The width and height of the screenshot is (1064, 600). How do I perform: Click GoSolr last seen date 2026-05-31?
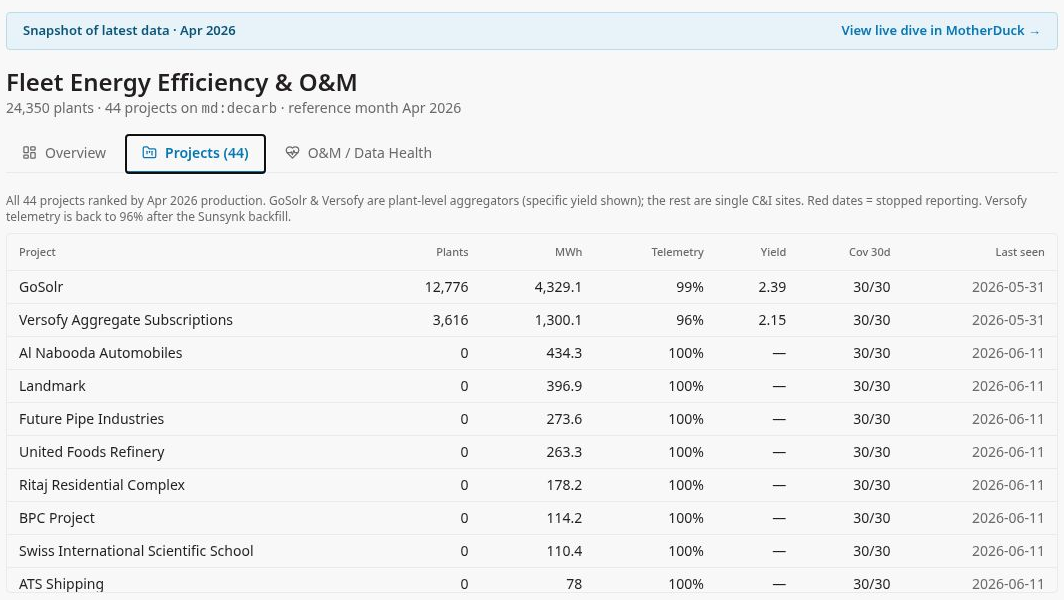[x=1008, y=287]
